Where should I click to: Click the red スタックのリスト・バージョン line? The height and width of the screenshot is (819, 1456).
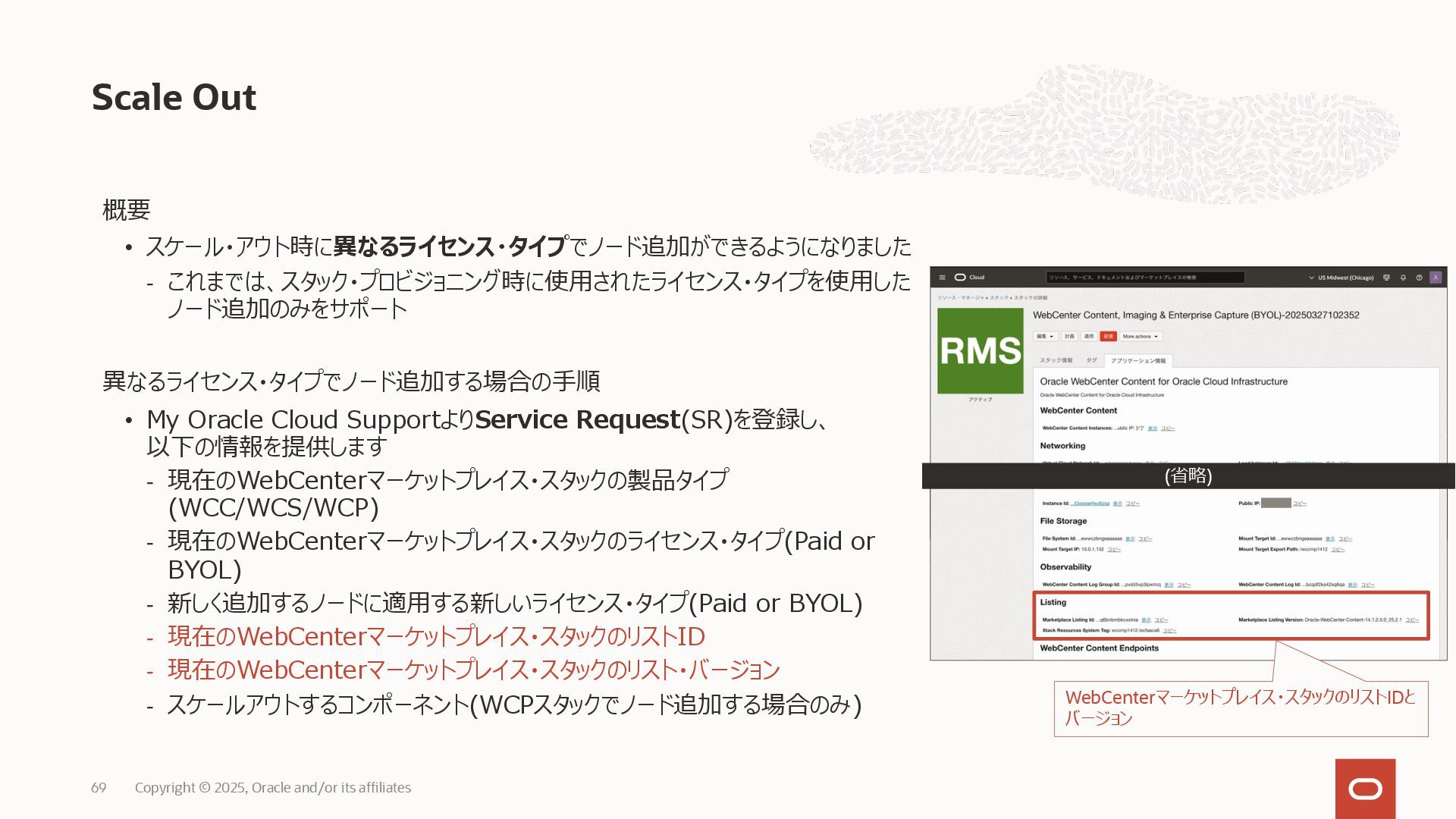coord(473,670)
